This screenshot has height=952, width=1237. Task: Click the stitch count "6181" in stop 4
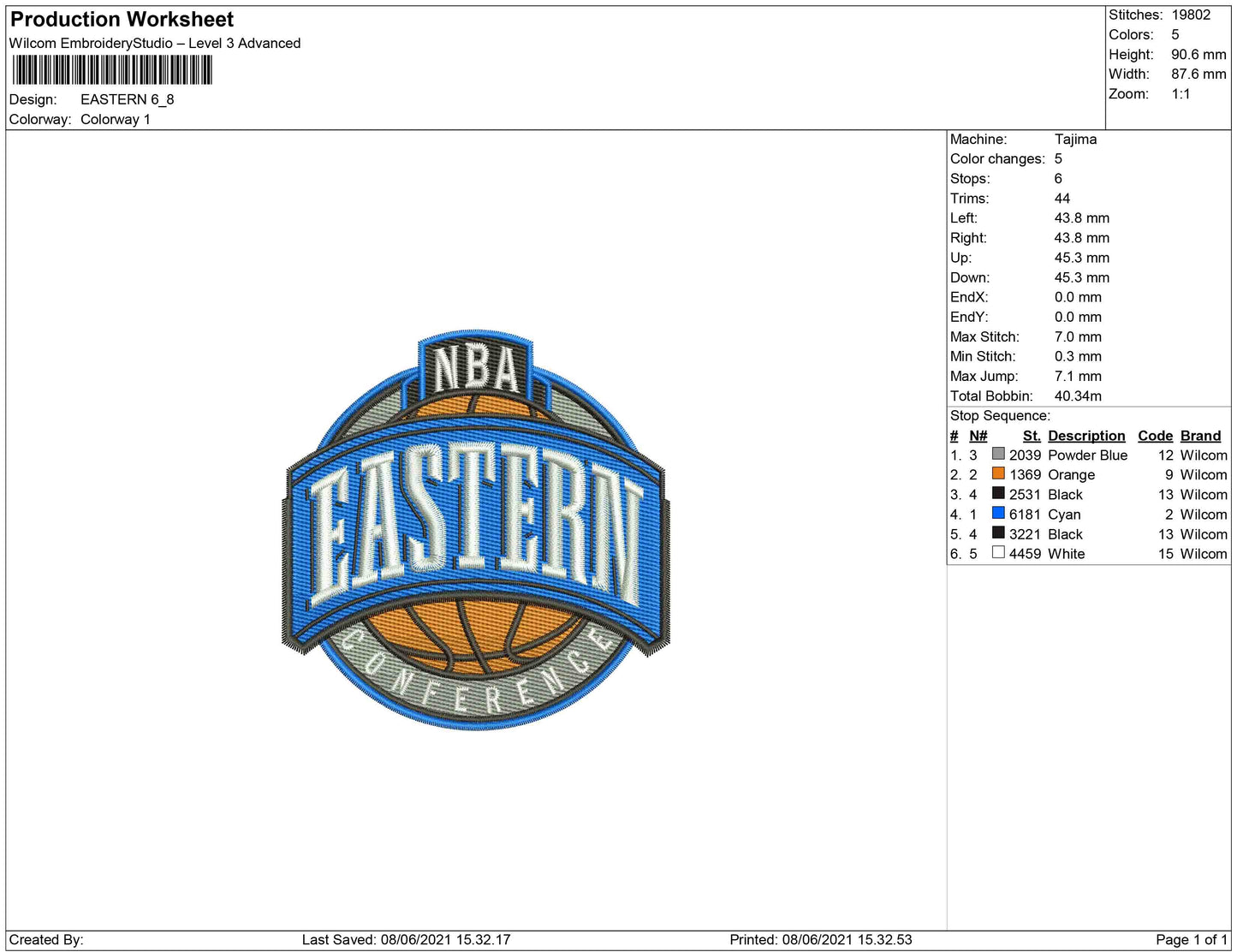tap(1025, 514)
